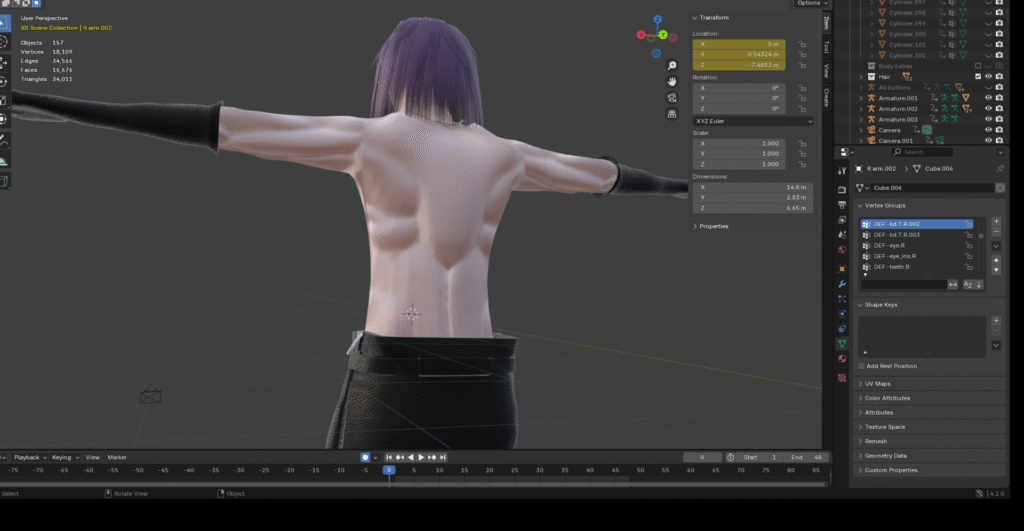Click the zoom magnifier icon in viewport
The height and width of the screenshot is (531, 1024).
(x=674, y=64)
